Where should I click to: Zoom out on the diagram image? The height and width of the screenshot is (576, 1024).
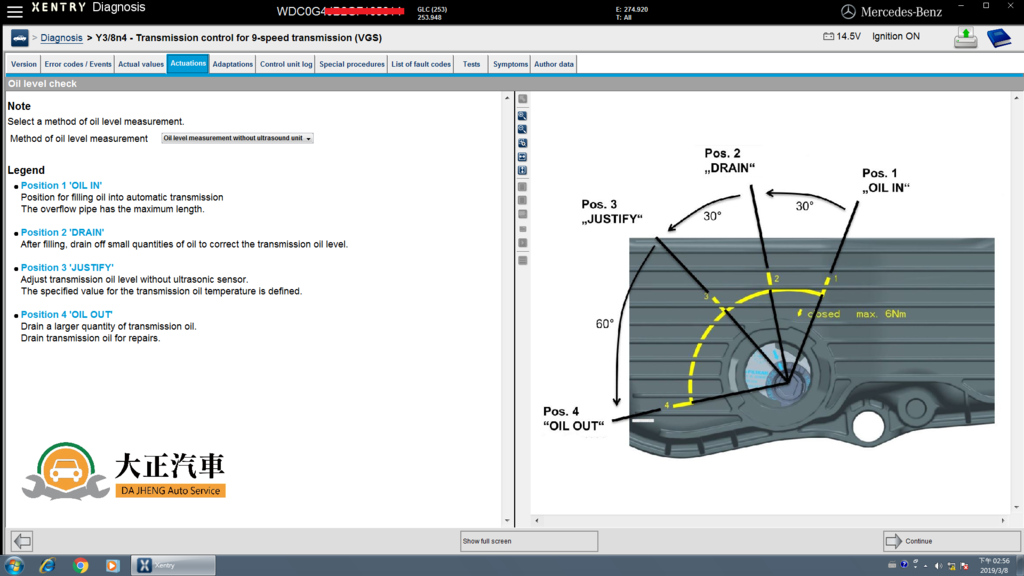523,130
